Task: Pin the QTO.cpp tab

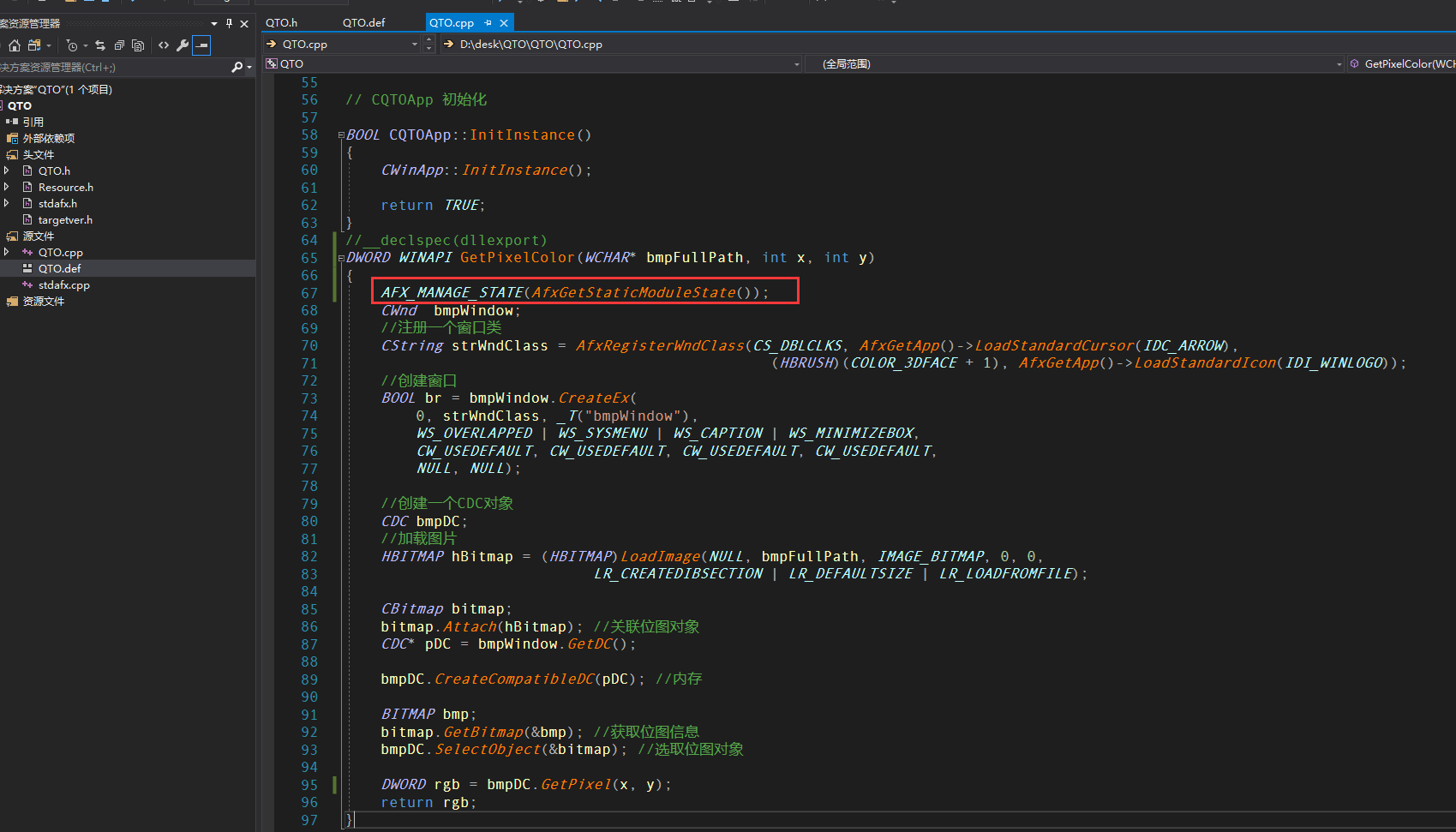Action: pos(488,23)
